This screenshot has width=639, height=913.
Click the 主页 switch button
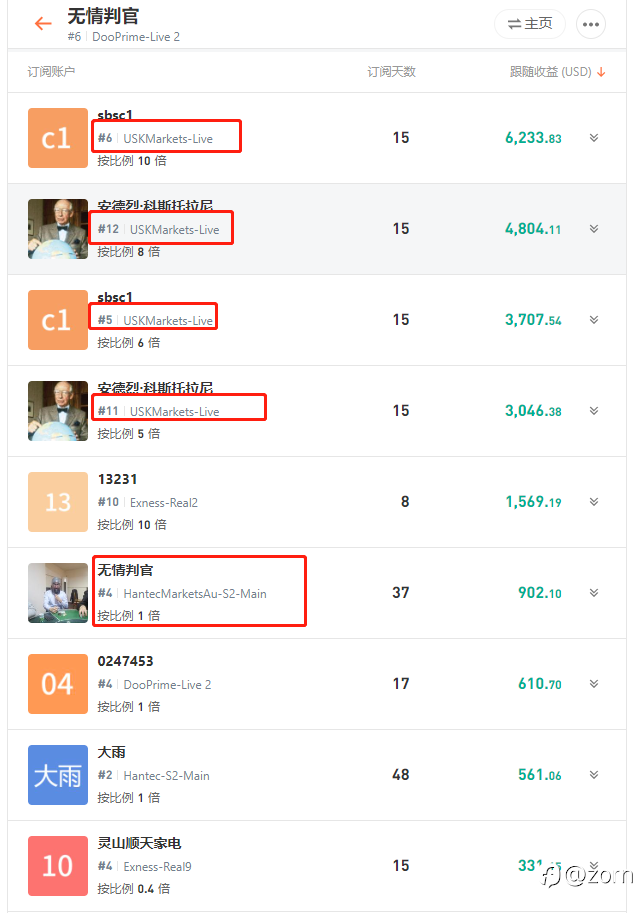(x=530, y=24)
